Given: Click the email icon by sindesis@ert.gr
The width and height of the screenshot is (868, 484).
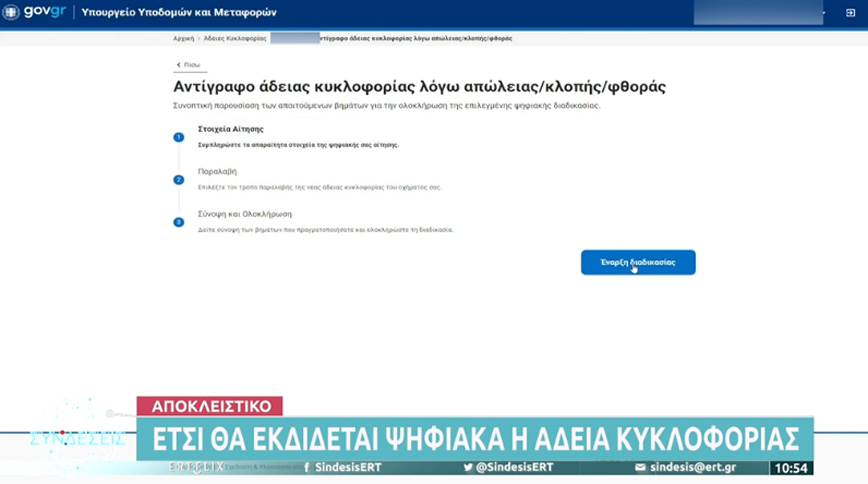Looking at the screenshot, I should click(x=639, y=468).
